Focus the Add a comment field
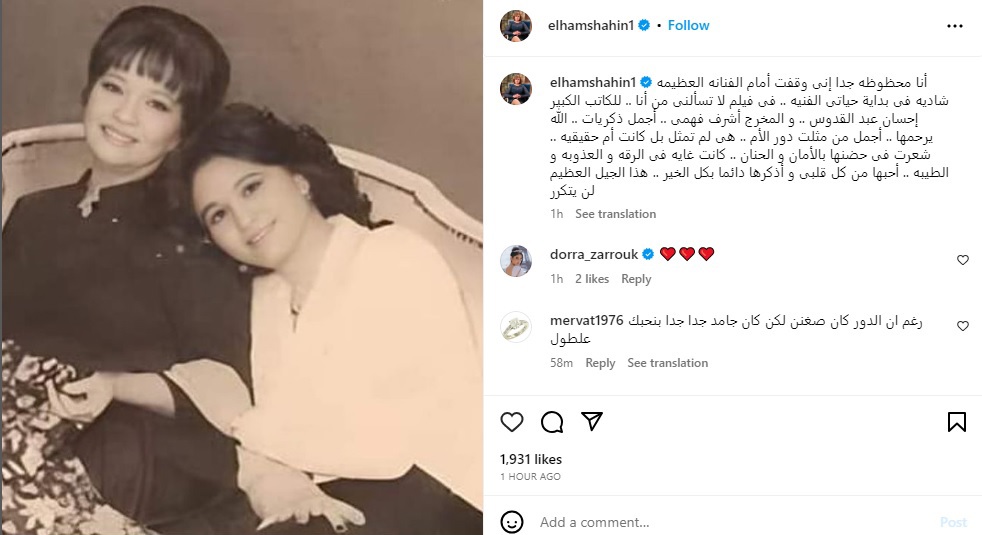 733,522
